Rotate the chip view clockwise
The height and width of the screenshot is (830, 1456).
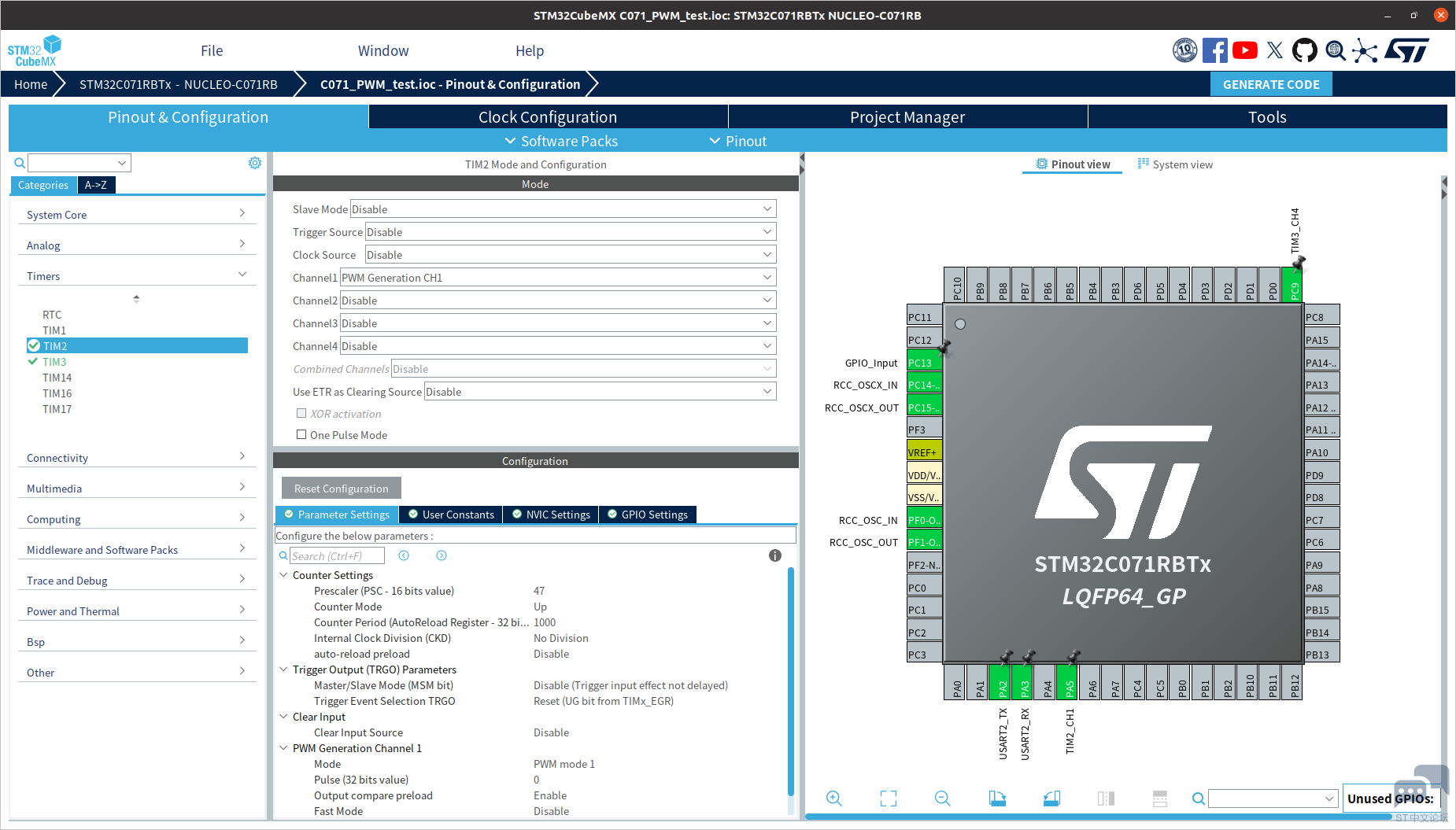(997, 799)
